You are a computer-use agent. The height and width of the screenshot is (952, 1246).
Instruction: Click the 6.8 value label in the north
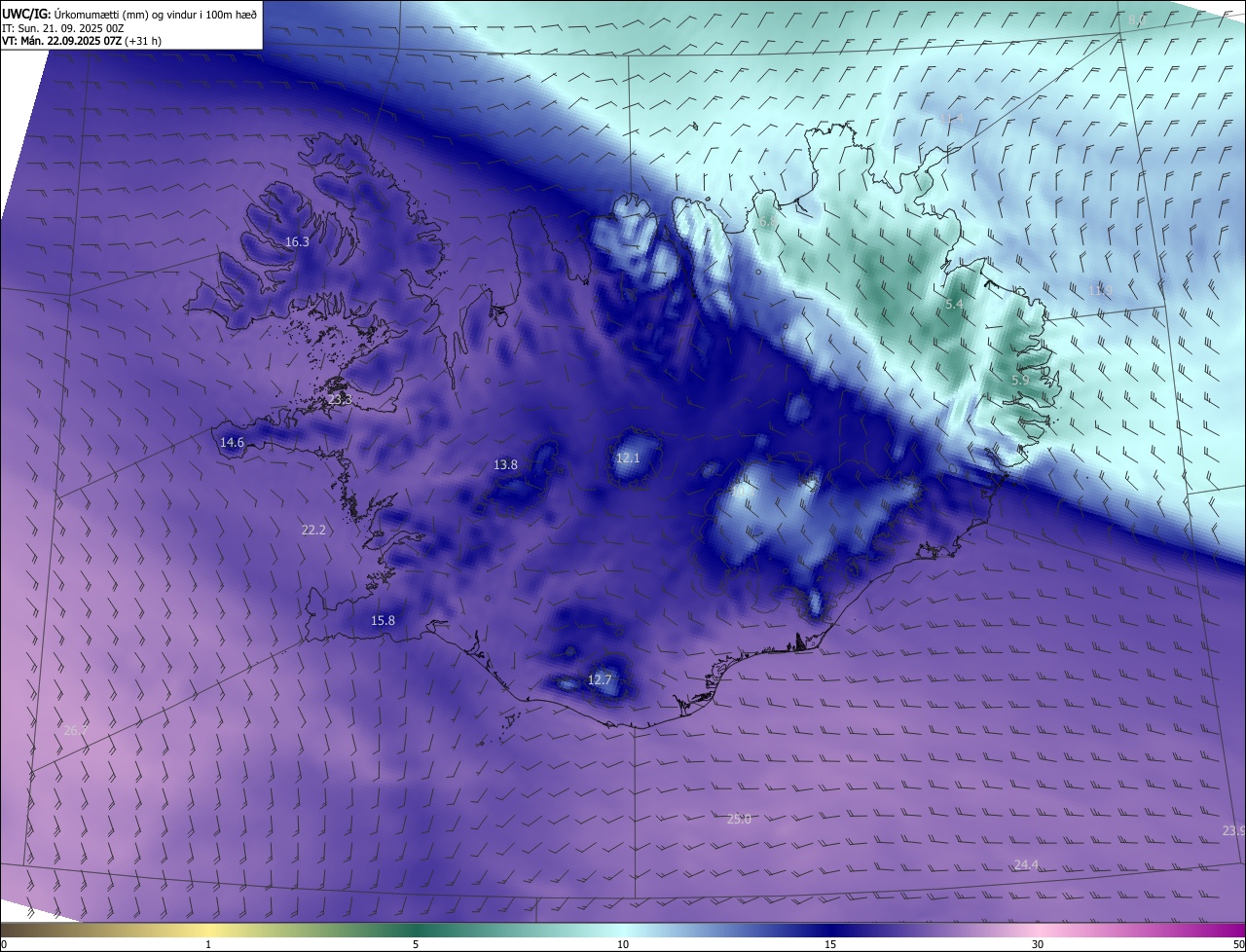tap(767, 222)
